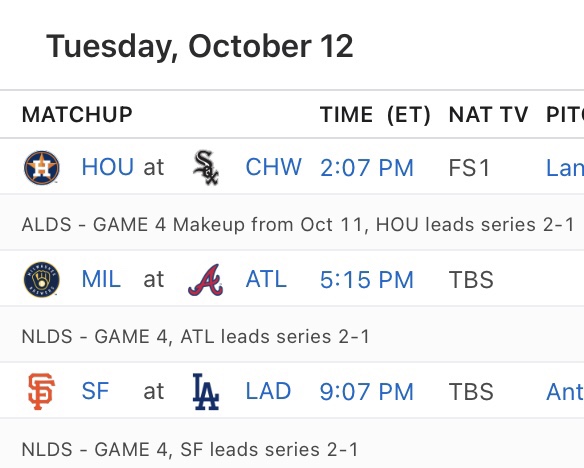
Task: Click the Atlanta Braves logo
Action: click(206, 280)
